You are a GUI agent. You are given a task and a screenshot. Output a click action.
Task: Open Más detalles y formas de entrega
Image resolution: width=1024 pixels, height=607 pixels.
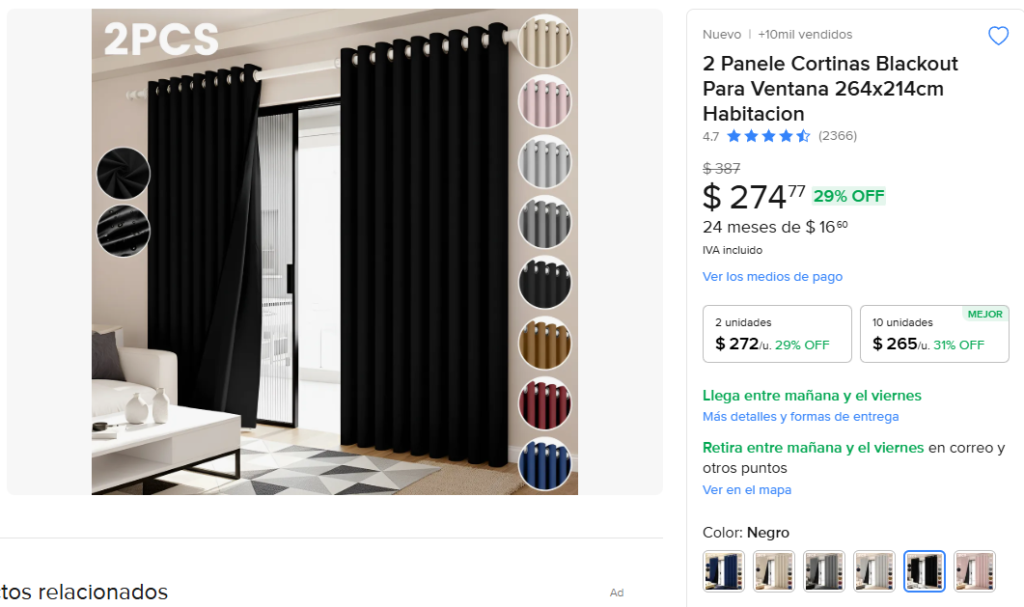pos(801,416)
